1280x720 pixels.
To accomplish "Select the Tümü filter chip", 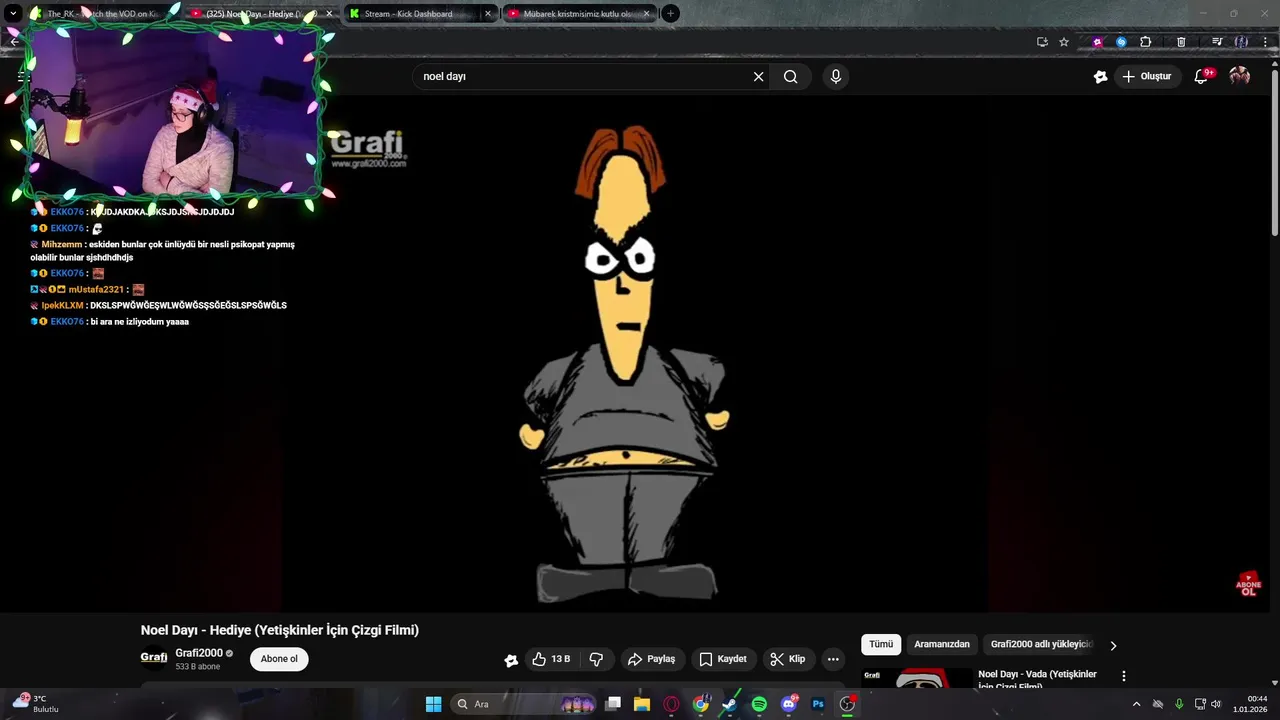I will (881, 645).
